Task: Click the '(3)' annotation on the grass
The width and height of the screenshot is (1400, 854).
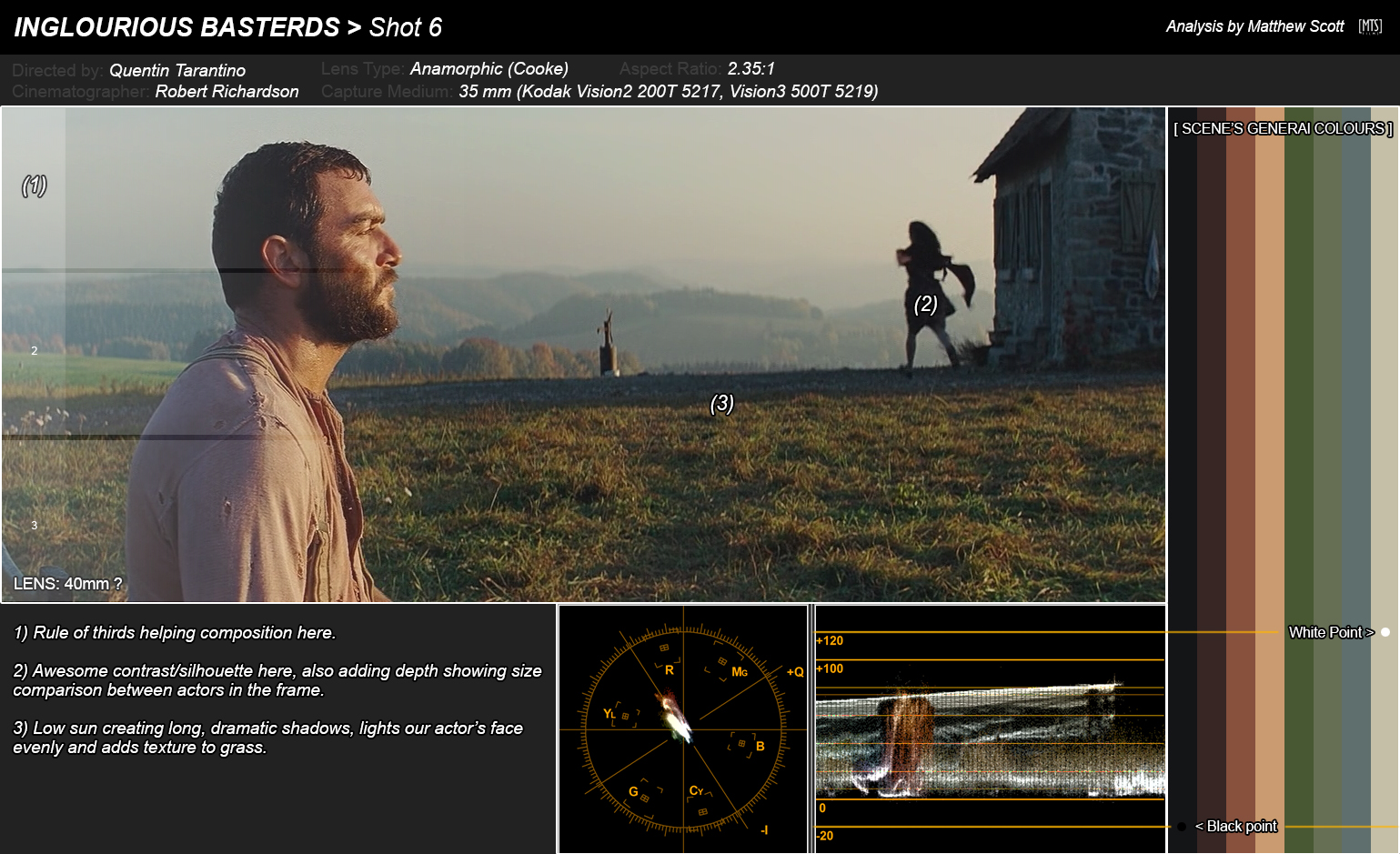Action: (722, 403)
